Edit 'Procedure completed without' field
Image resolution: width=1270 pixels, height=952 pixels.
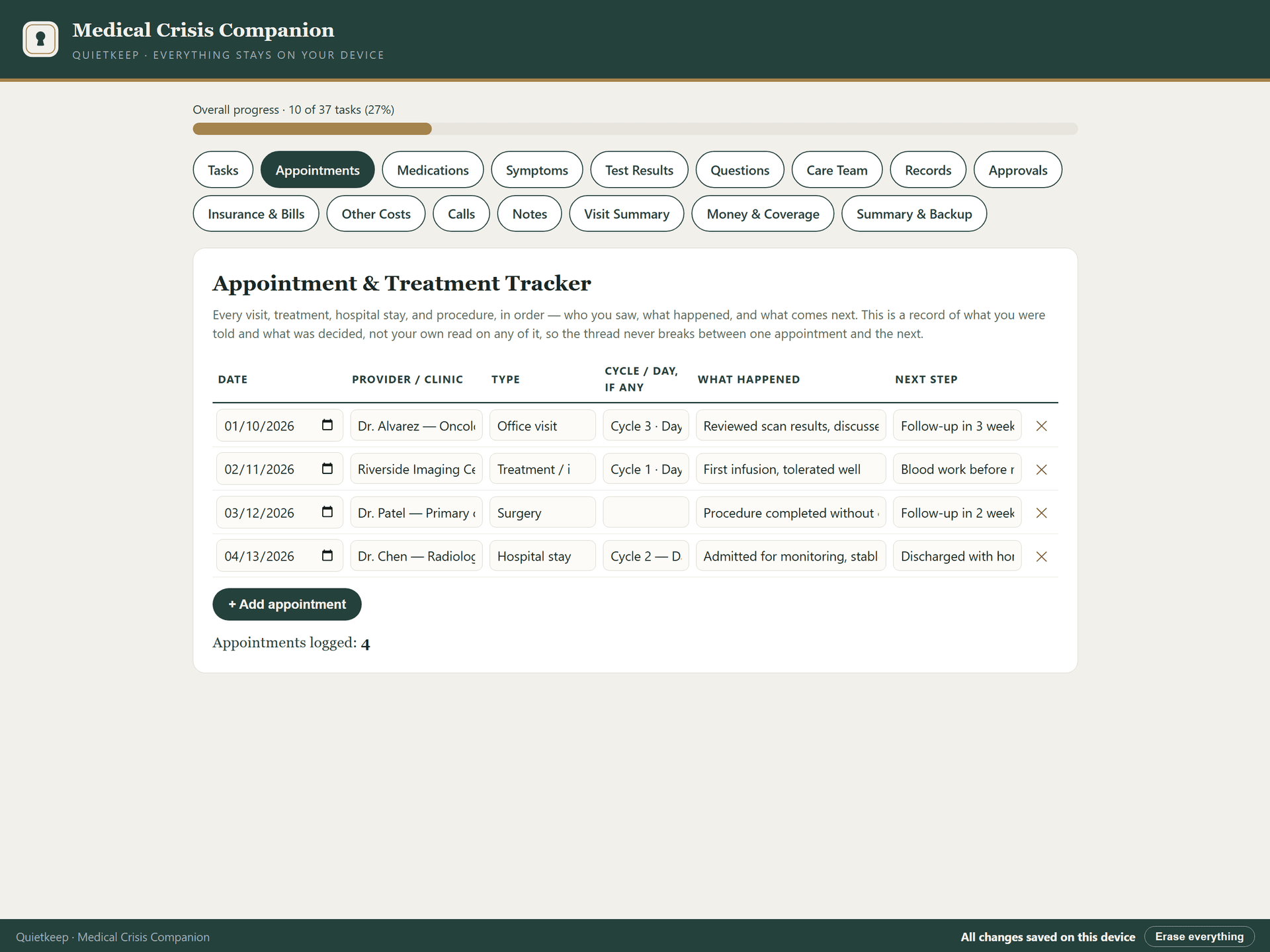point(790,513)
